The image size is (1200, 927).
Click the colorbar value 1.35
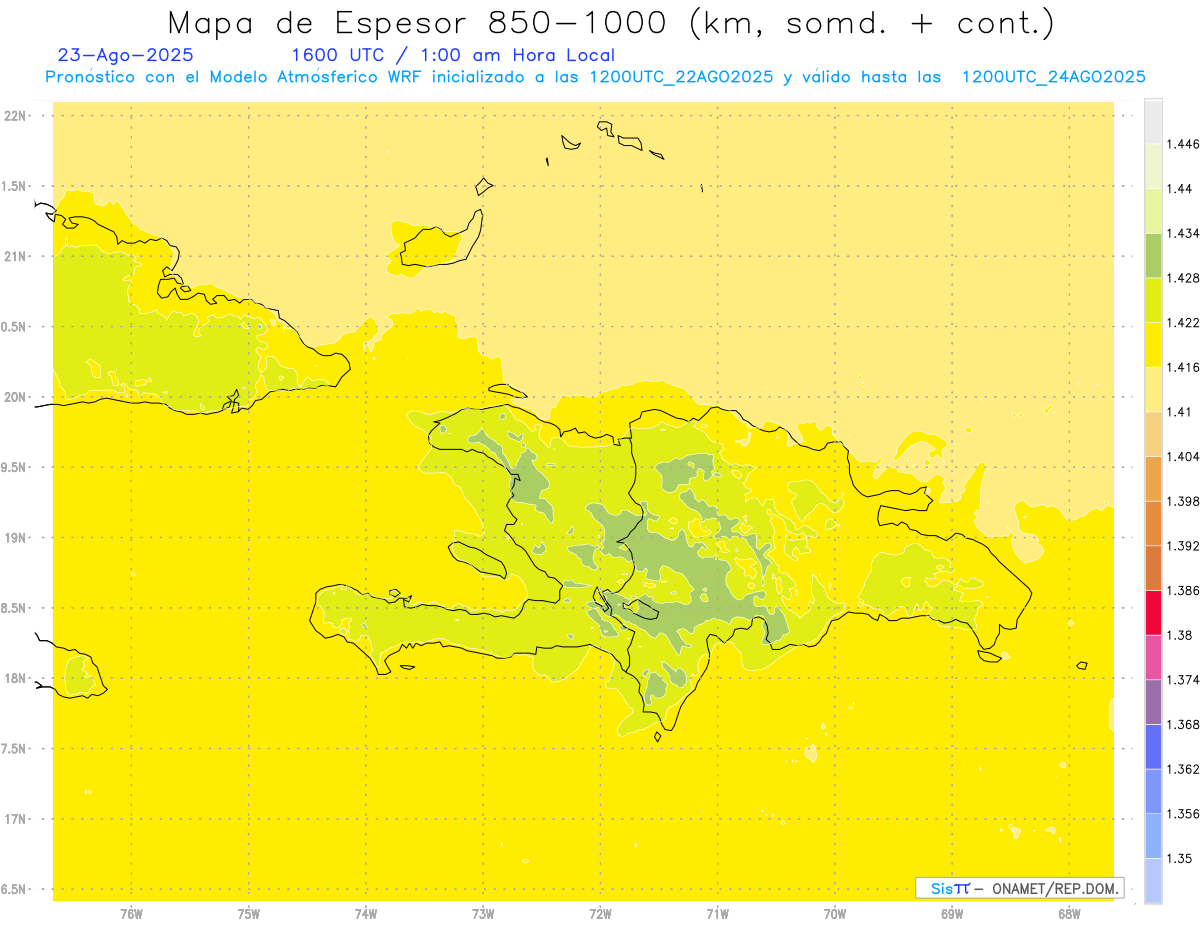pos(1181,858)
